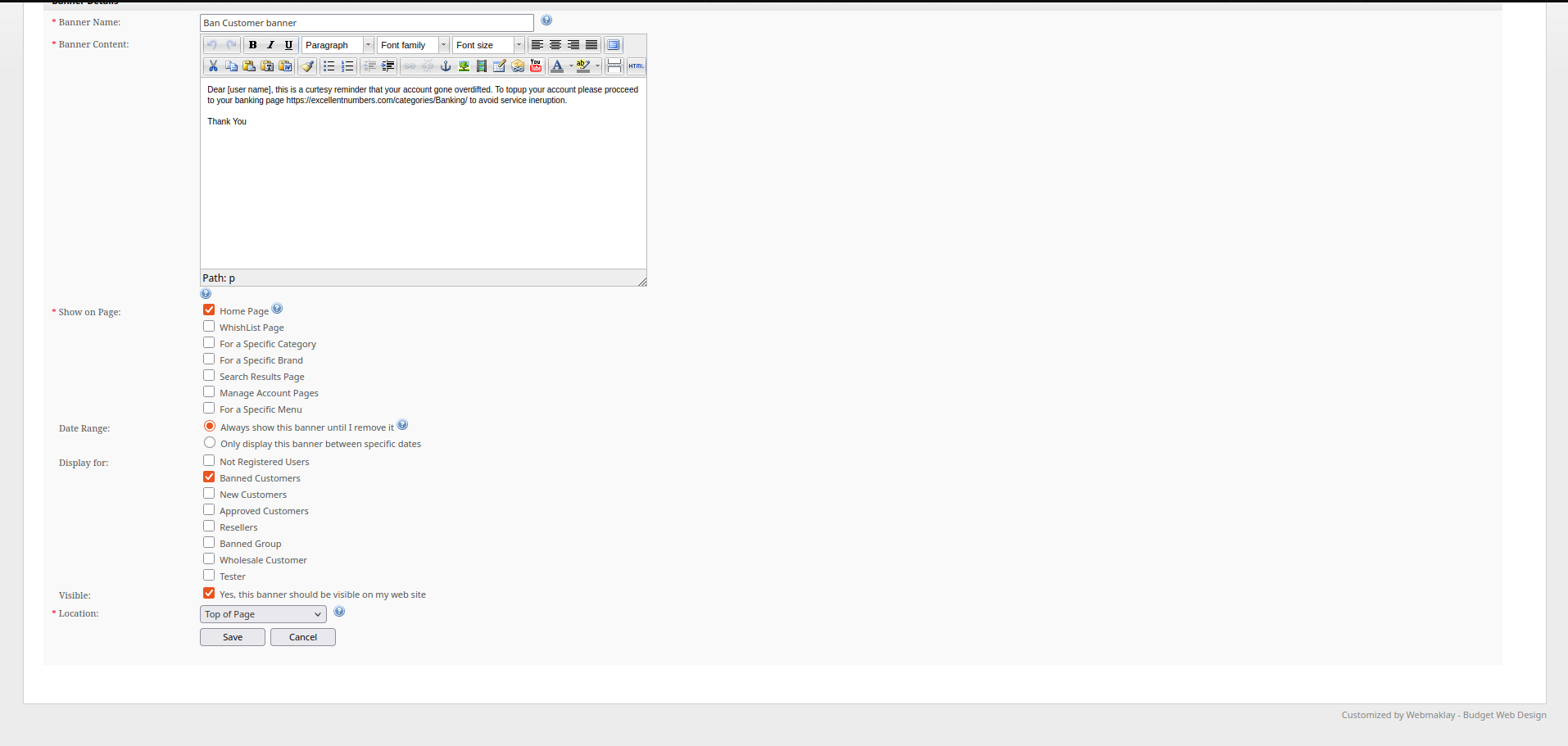
Task: Insert an image into the banner
Action: 464,66
